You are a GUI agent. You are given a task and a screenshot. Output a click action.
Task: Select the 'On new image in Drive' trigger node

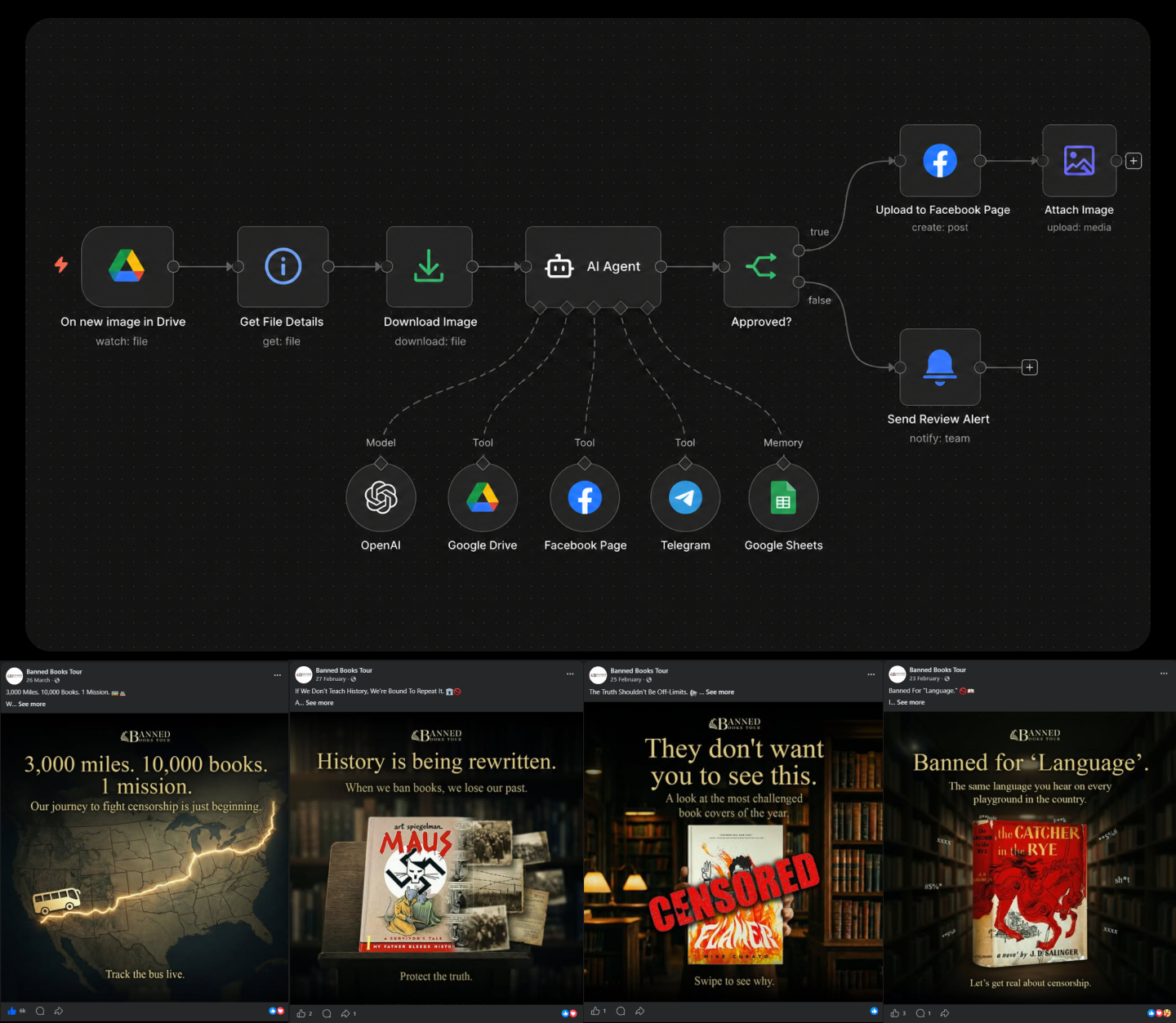(x=127, y=266)
